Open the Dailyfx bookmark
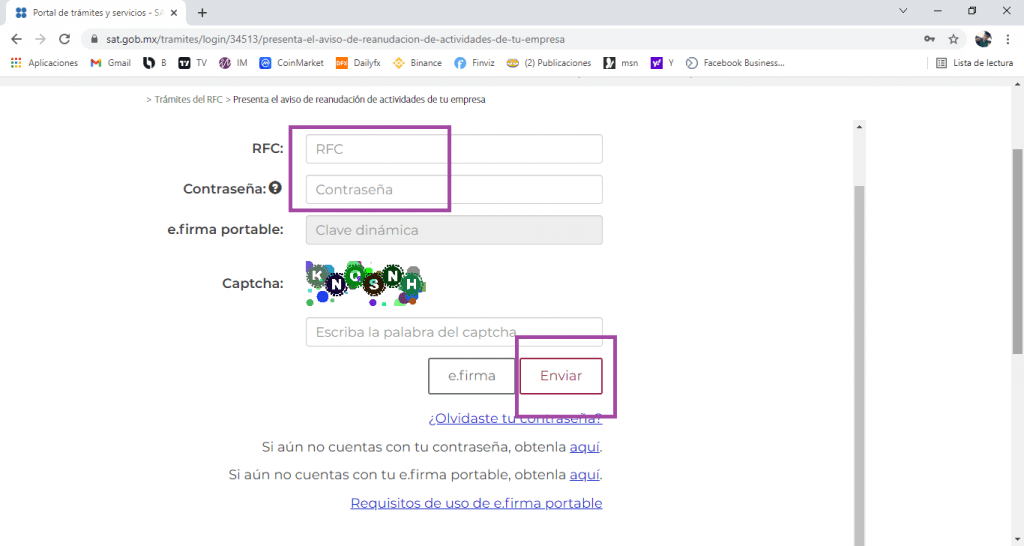Image resolution: width=1024 pixels, height=546 pixels. click(358, 63)
